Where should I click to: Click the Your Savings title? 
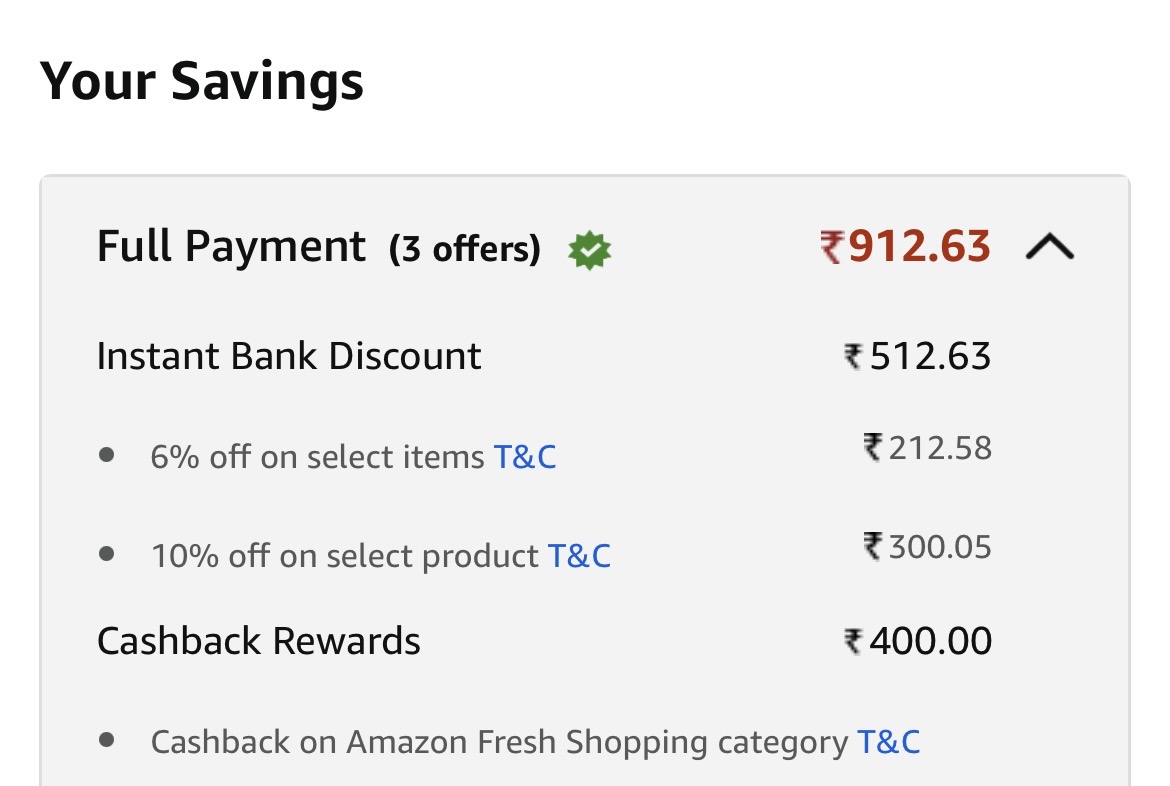point(202,81)
